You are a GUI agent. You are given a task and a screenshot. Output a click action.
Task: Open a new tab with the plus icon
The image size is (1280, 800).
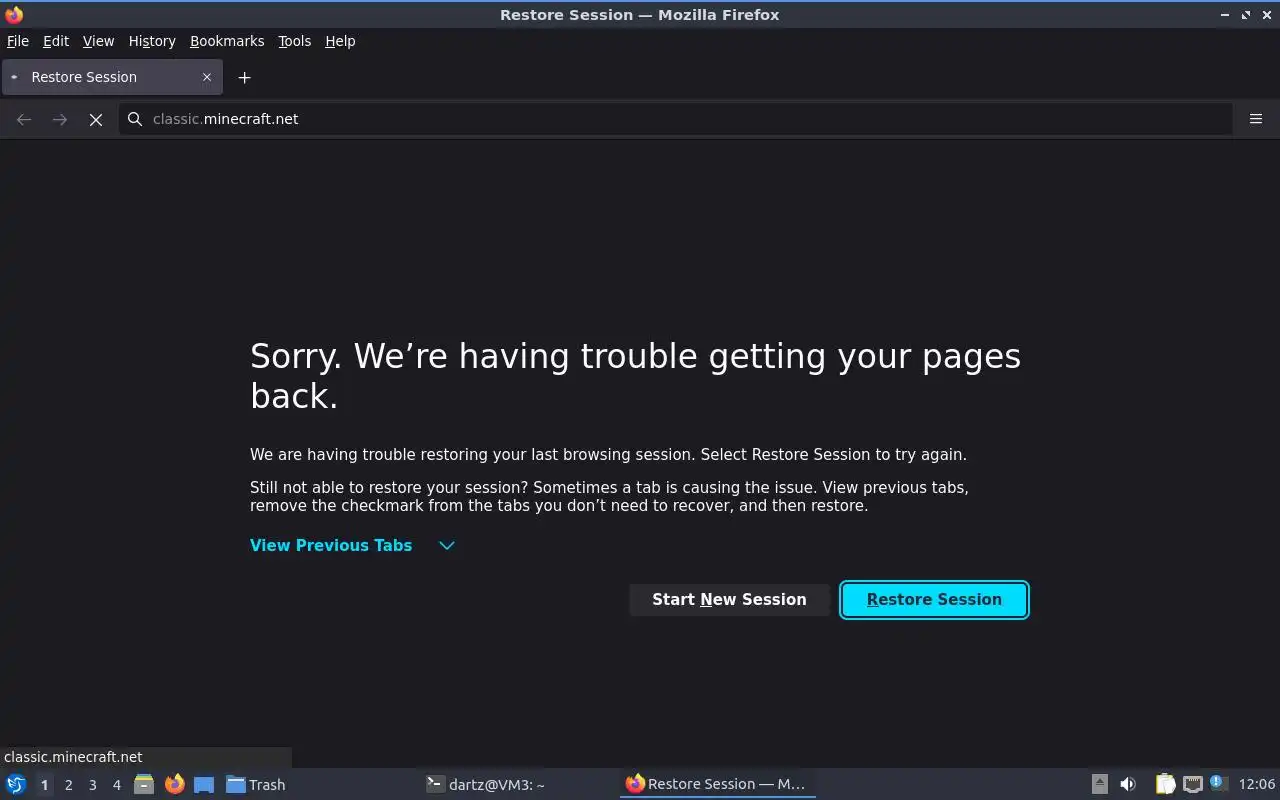pos(244,77)
